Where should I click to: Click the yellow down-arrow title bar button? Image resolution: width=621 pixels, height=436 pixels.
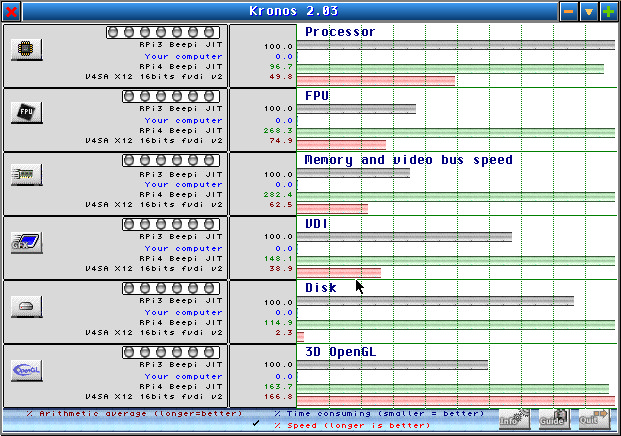pos(589,11)
